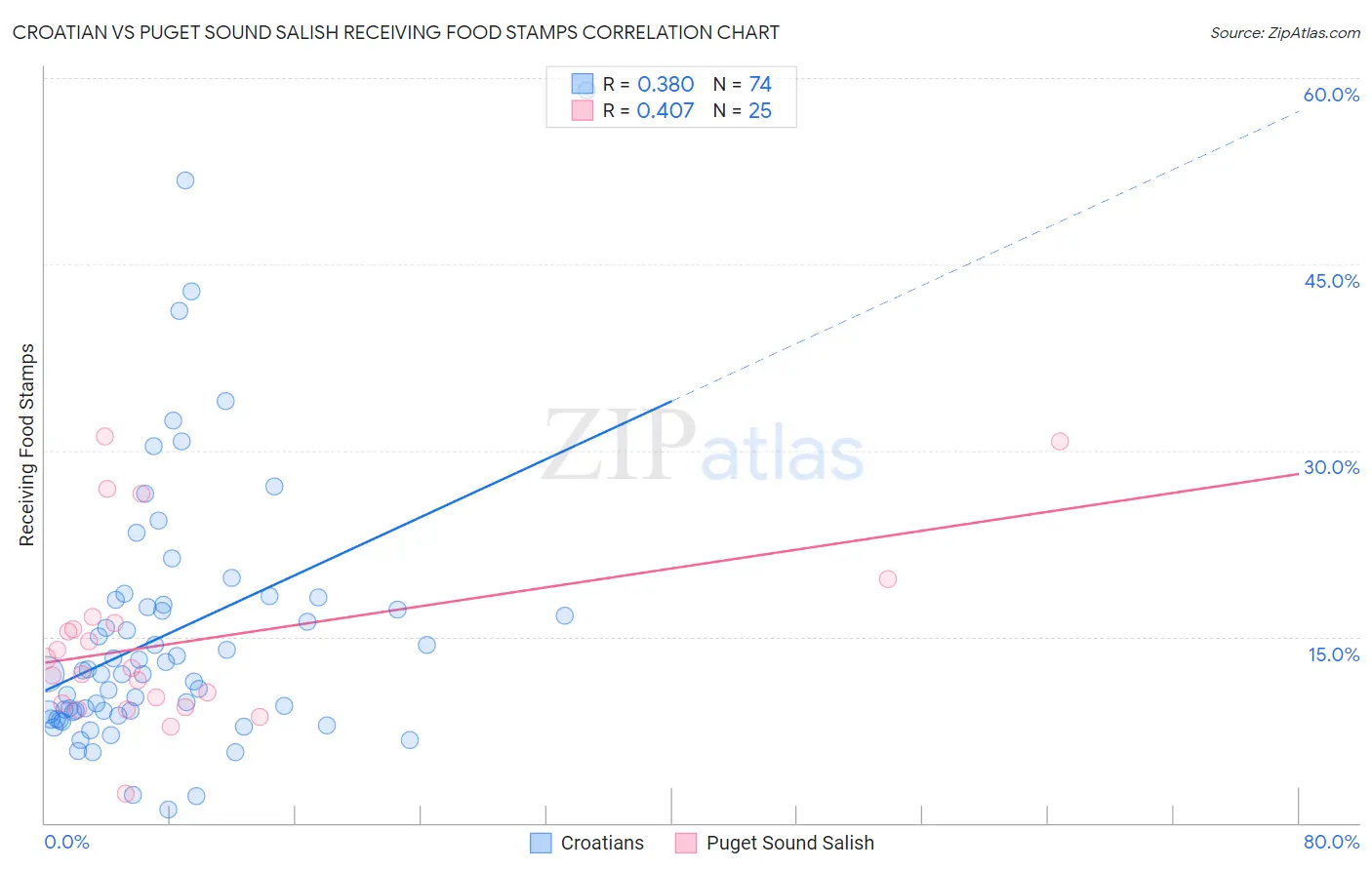Click the Receiving Food Stamps axis title
The image size is (1372, 870).
26,445
